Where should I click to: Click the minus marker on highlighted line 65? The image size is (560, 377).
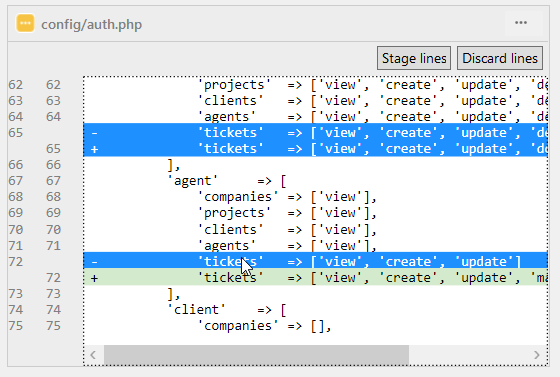(94, 133)
